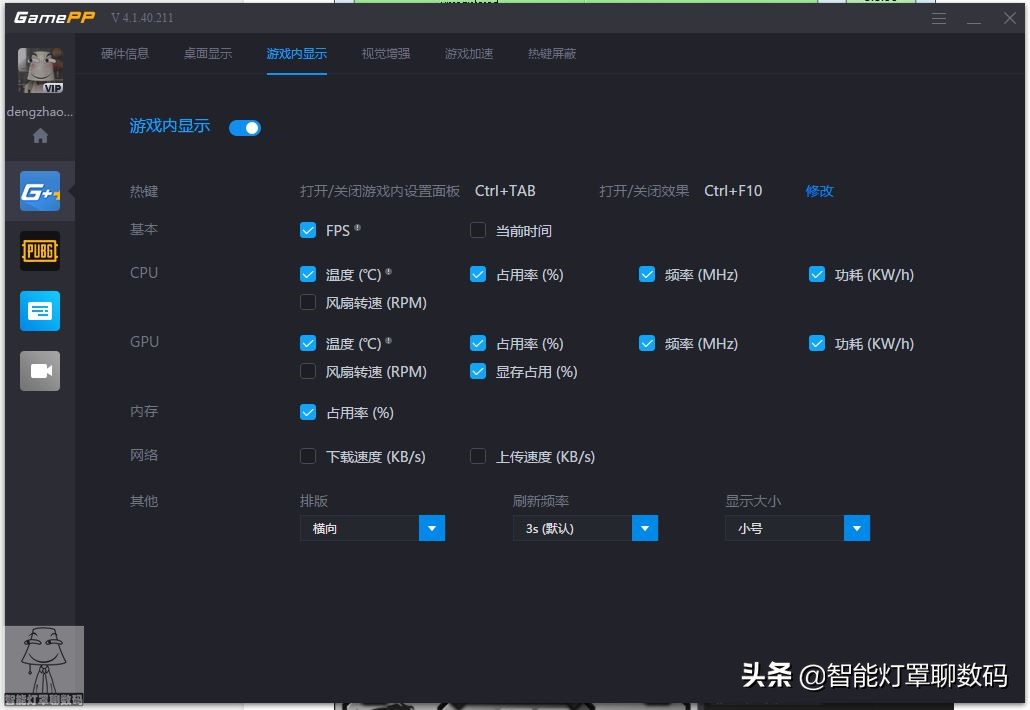Viewport: 1030px width, 710px height.
Task: Click the 修改 hotkey link
Action: tap(819, 190)
